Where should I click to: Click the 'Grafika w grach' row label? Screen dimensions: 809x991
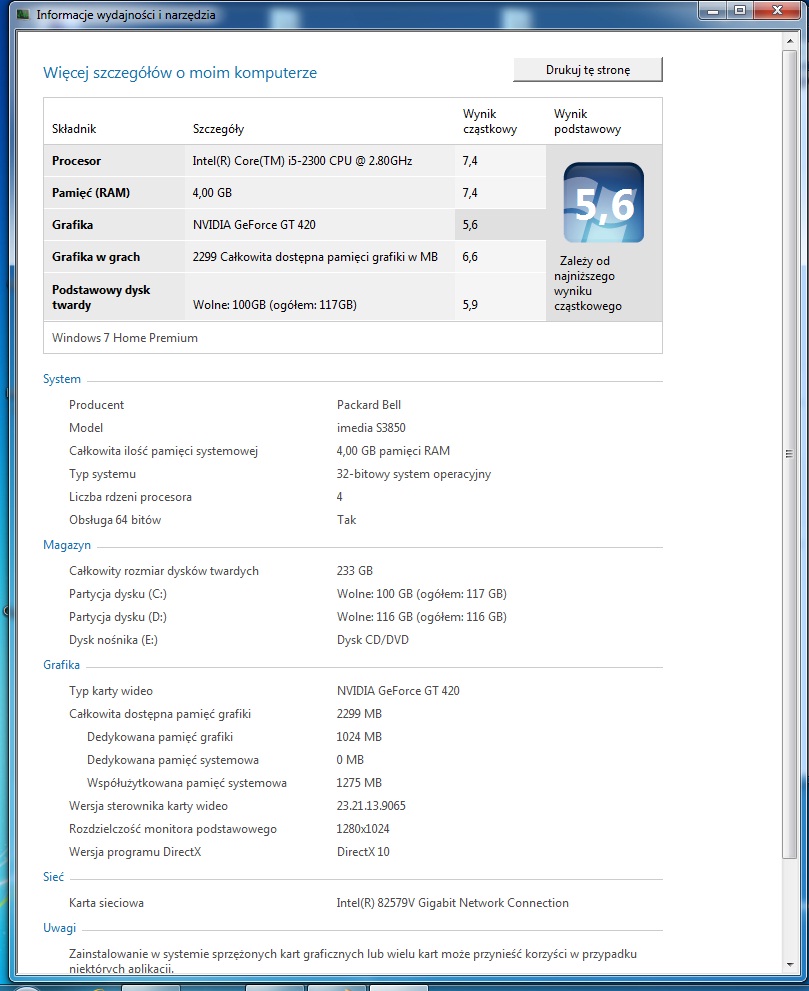pyautogui.click(x=96, y=257)
